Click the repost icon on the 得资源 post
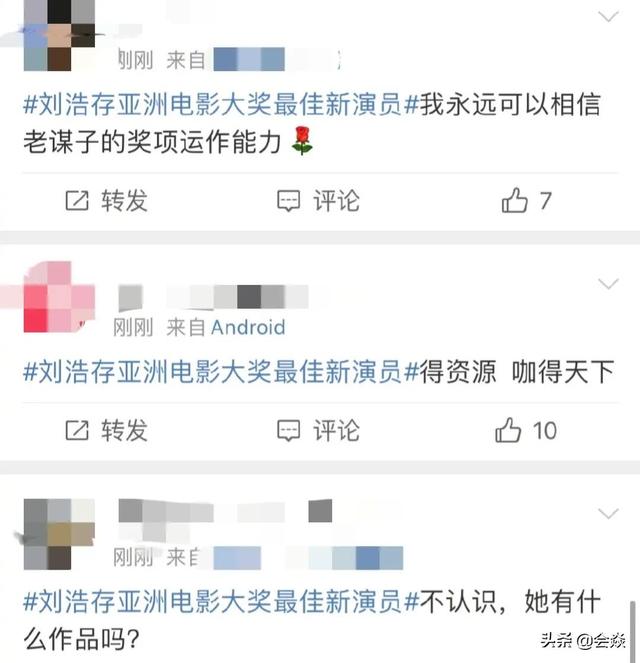 [x=77, y=430]
